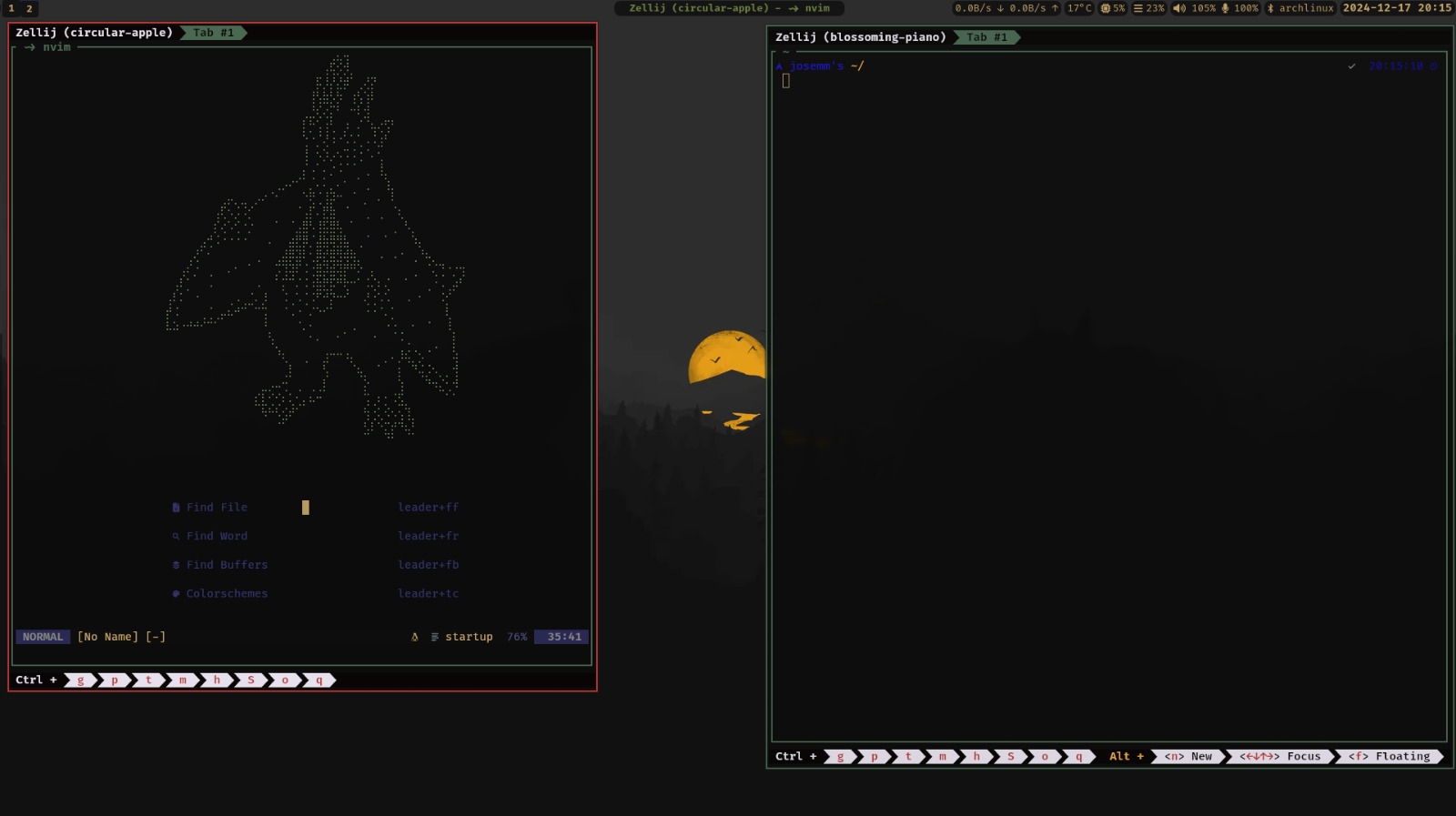Click the Linux penguin icon in nvim statusline
The height and width of the screenshot is (816, 1456).
[415, 637]
